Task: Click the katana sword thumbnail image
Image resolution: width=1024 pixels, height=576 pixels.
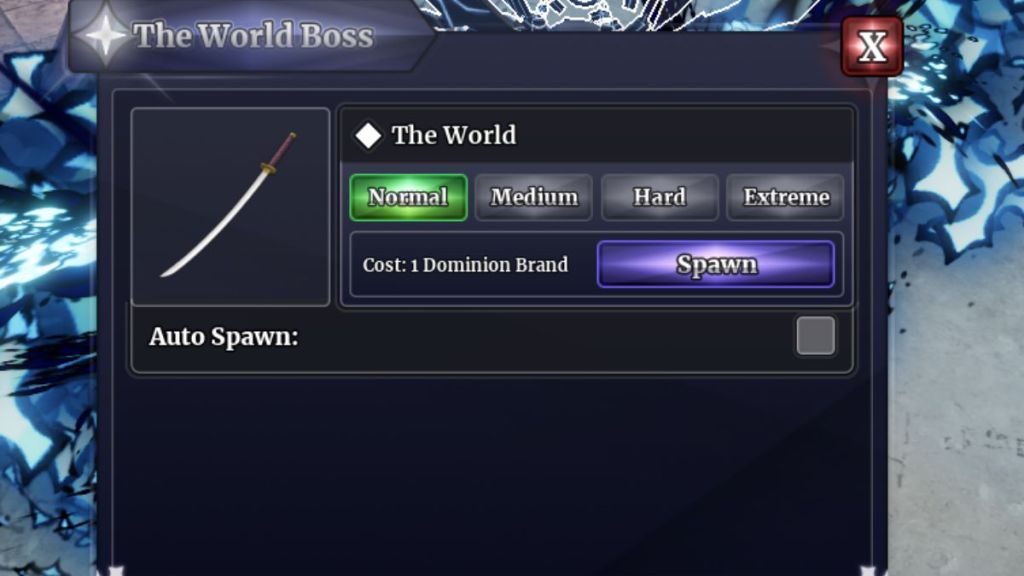Action: (x=231, y=206)
